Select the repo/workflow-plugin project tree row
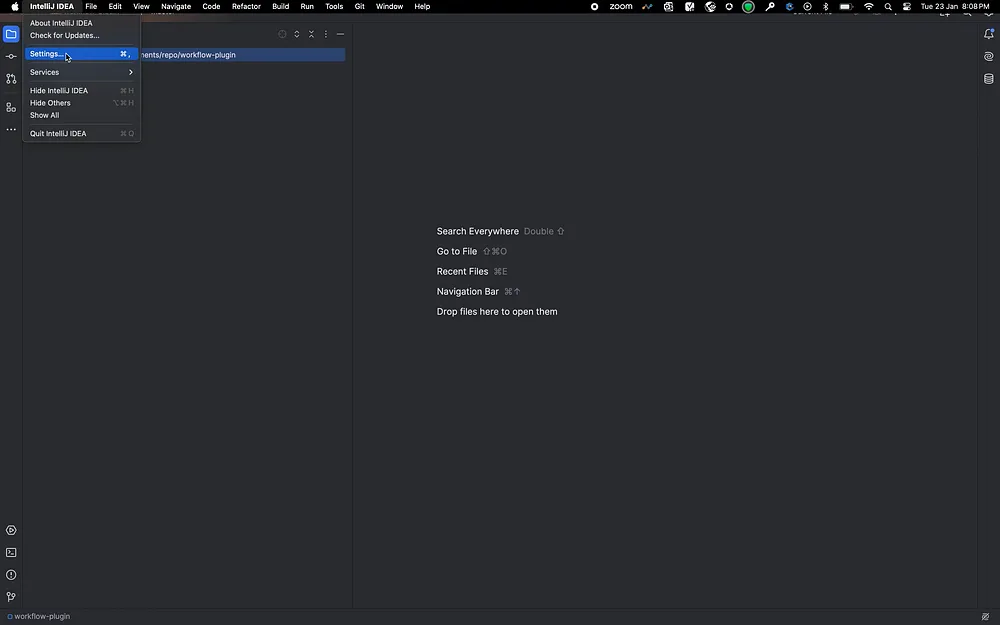The height and width of the screenshot is (625, 1000). (x=242, y=55)
